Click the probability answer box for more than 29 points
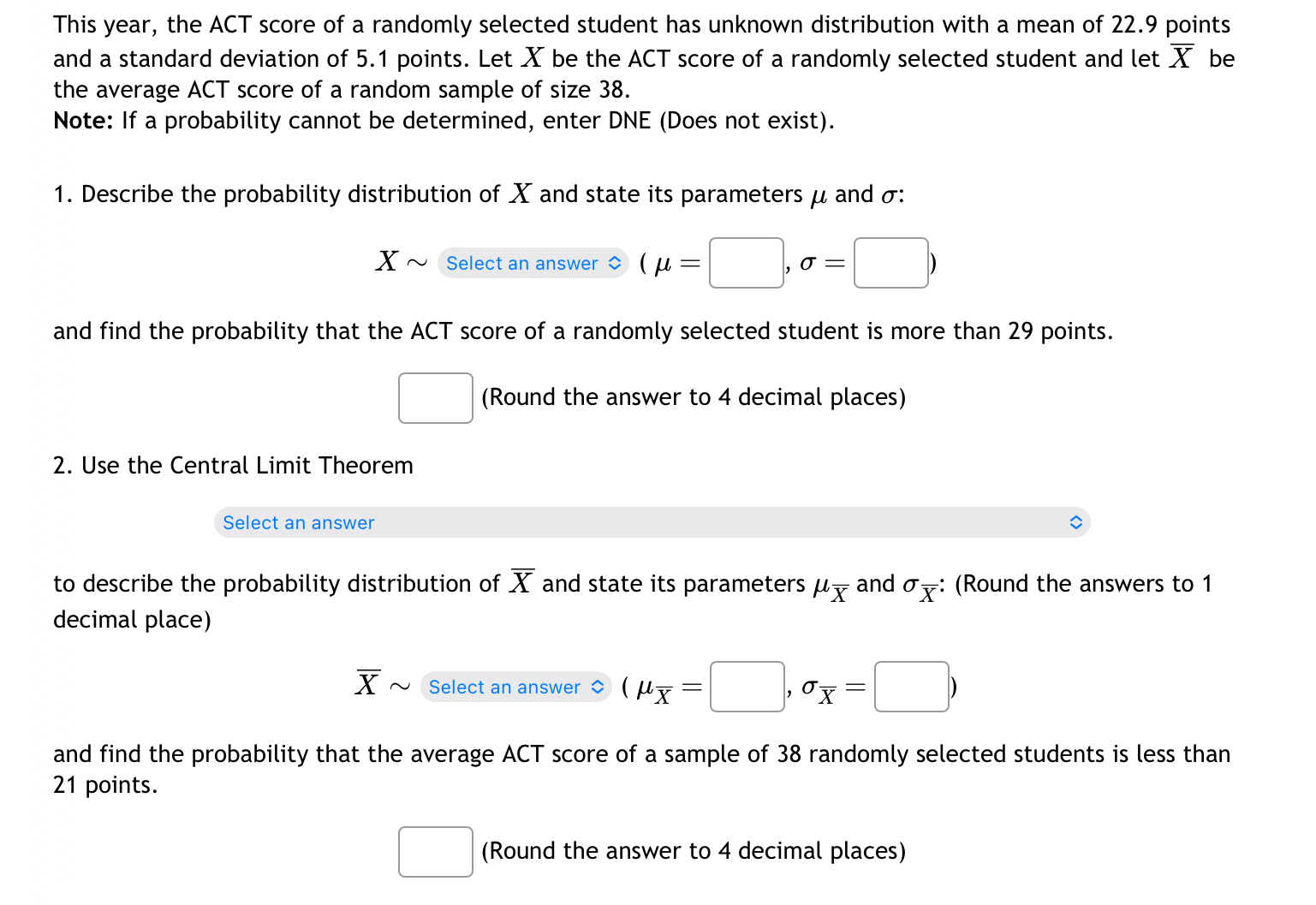The width and height of the screenshot is (1316, 905). (435, 397)
